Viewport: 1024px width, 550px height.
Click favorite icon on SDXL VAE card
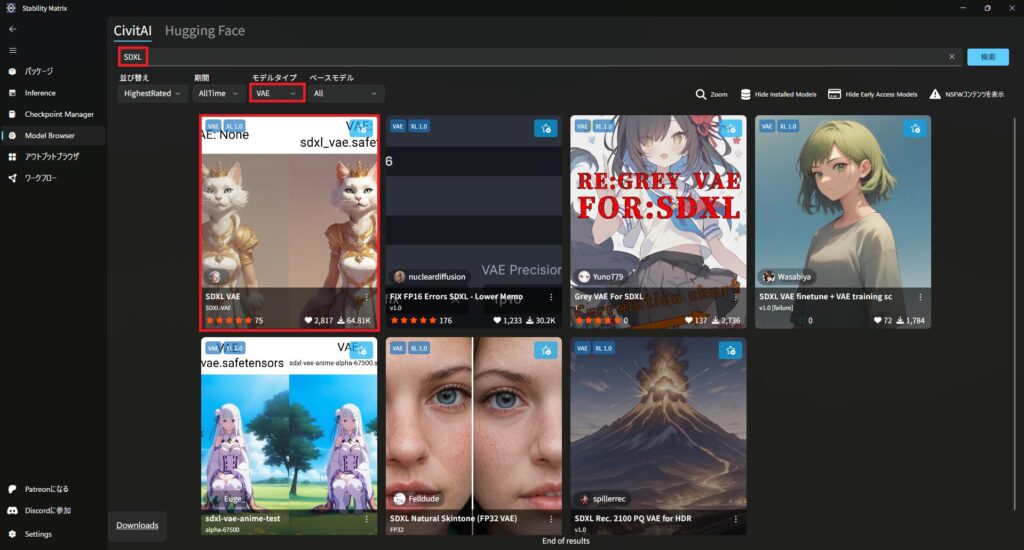point(361,129)
